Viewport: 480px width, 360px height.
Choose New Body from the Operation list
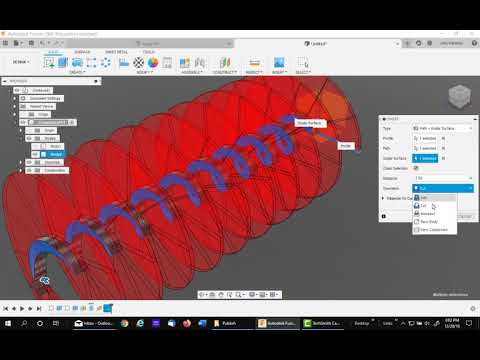pos(434,222)
